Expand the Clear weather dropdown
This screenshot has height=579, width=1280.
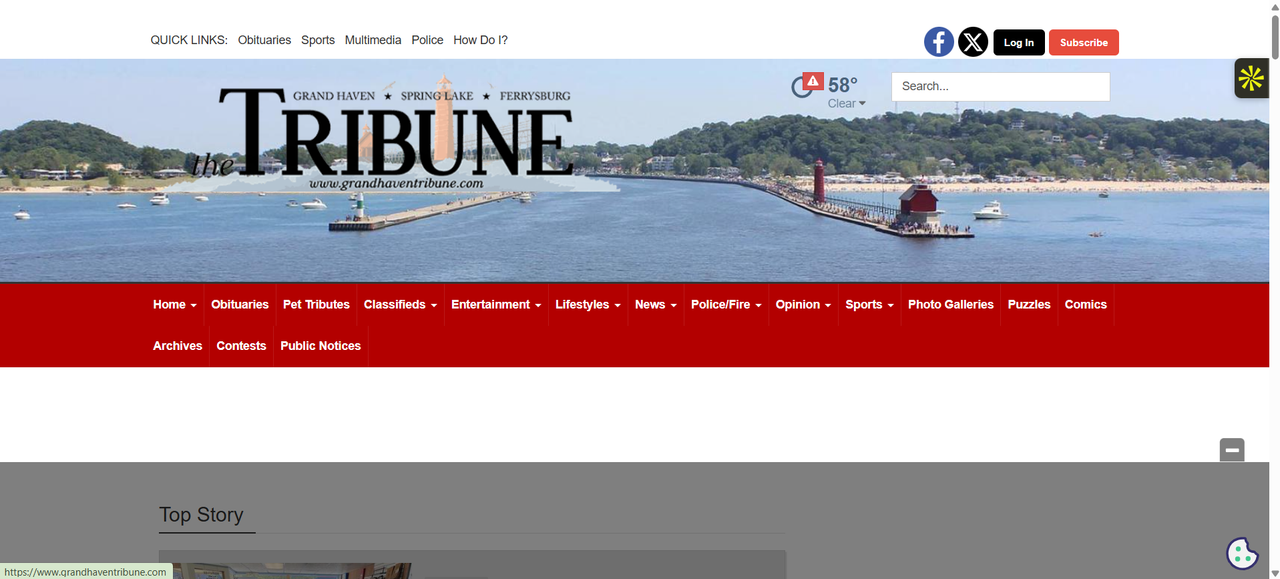pos(846,104)
